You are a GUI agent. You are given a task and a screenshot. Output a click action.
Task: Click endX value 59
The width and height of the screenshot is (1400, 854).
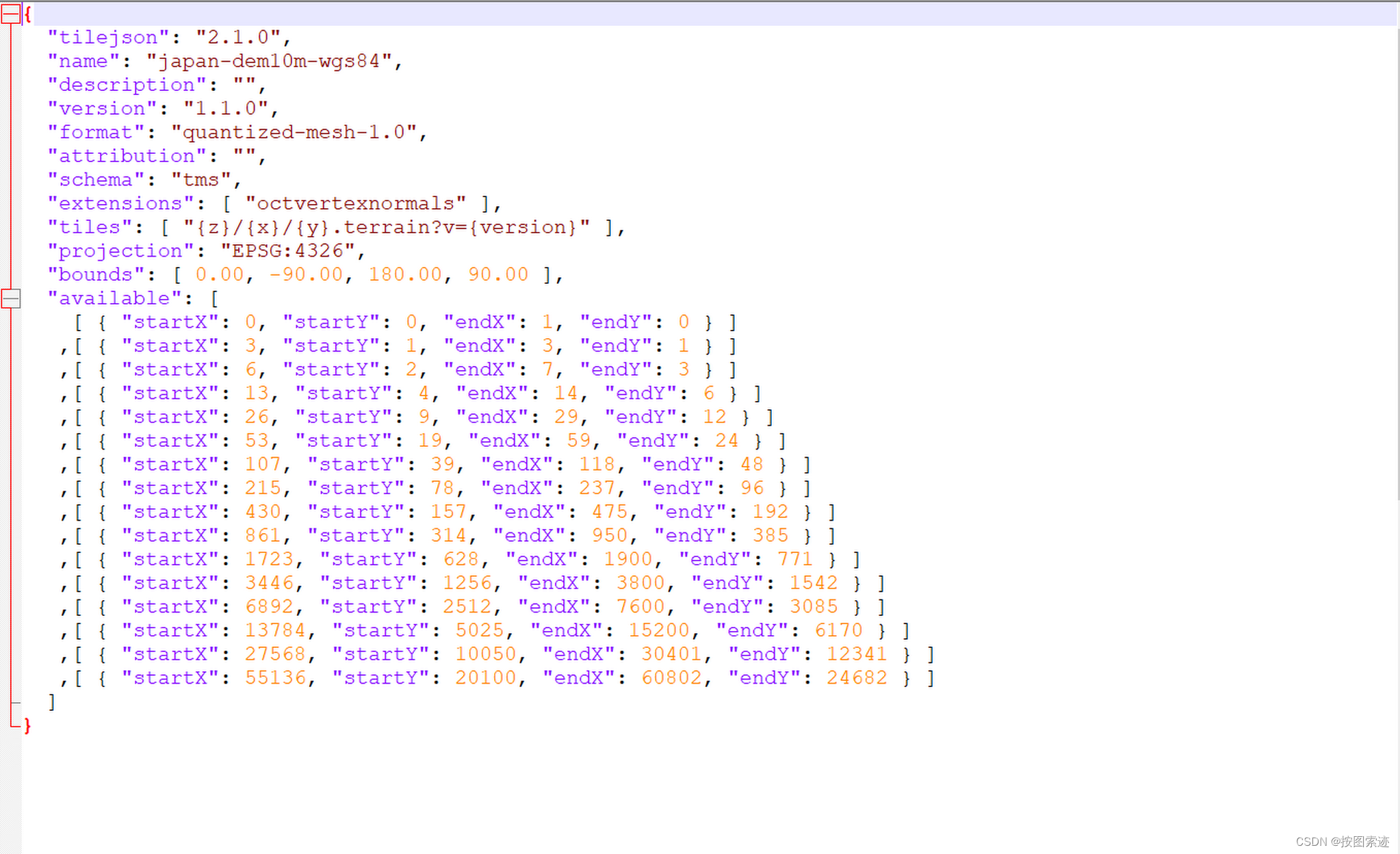pos(579,441)
